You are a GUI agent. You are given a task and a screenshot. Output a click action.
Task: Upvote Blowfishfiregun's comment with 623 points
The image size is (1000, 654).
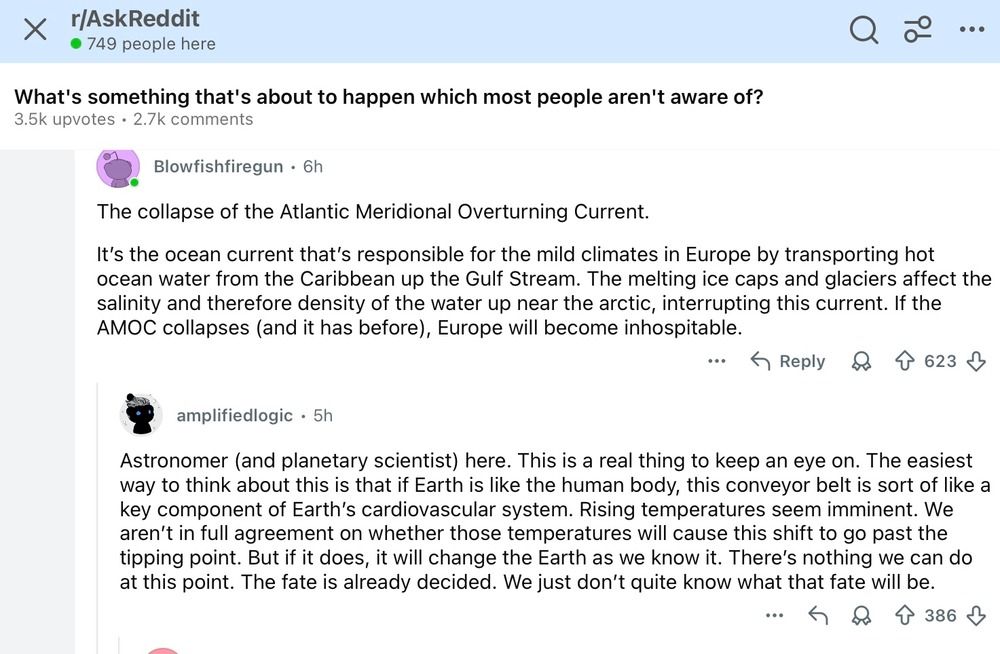pyautogui.click(x=905, y=361)
